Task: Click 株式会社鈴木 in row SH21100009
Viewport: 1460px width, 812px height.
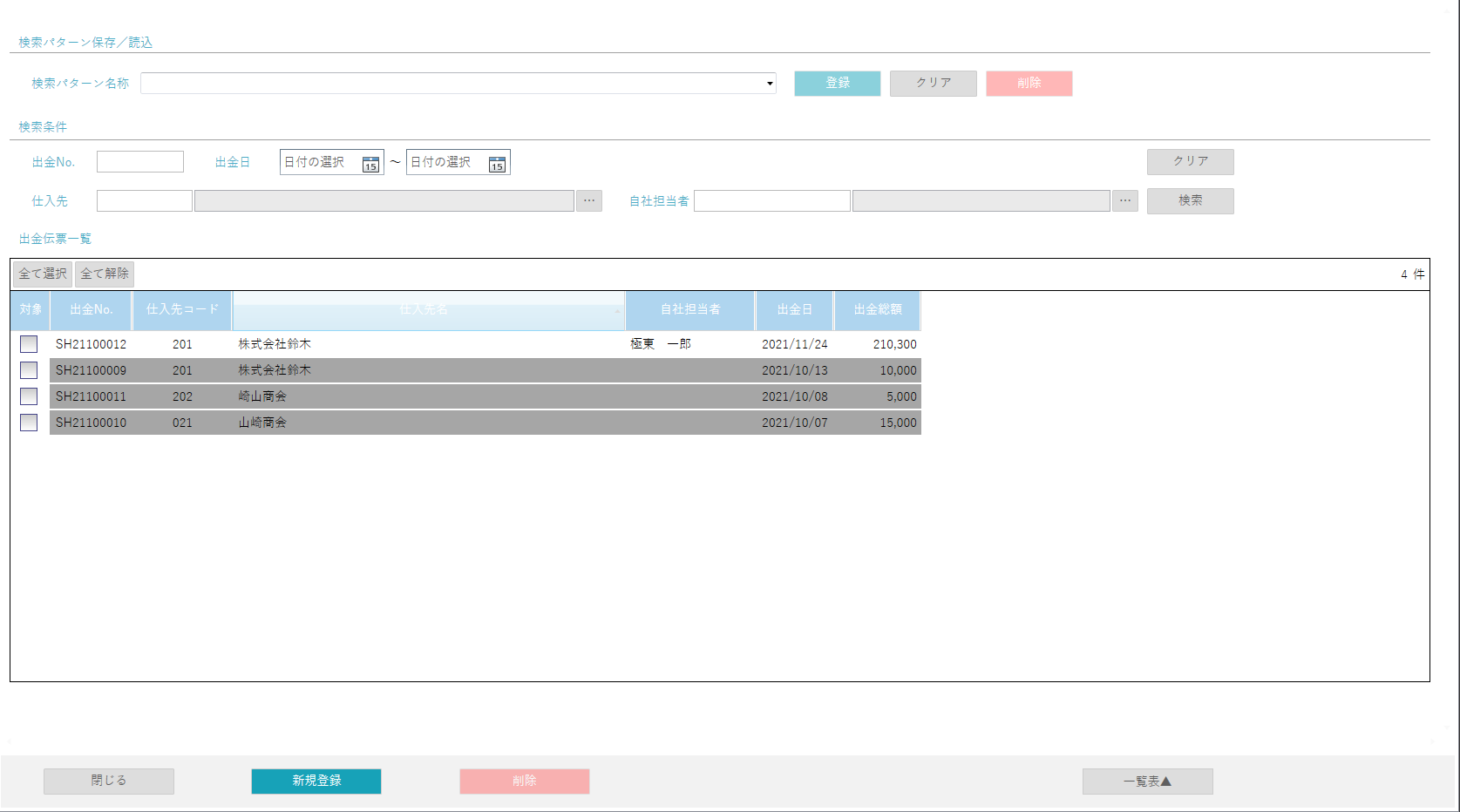Action: tap(275, 370)
